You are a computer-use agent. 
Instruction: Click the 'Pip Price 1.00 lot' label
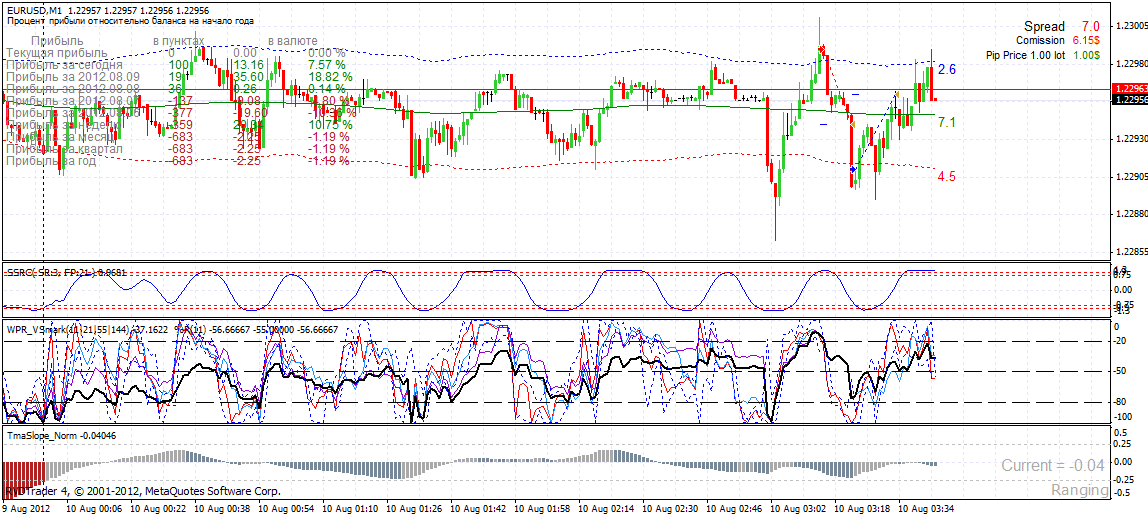(1025, 55)
